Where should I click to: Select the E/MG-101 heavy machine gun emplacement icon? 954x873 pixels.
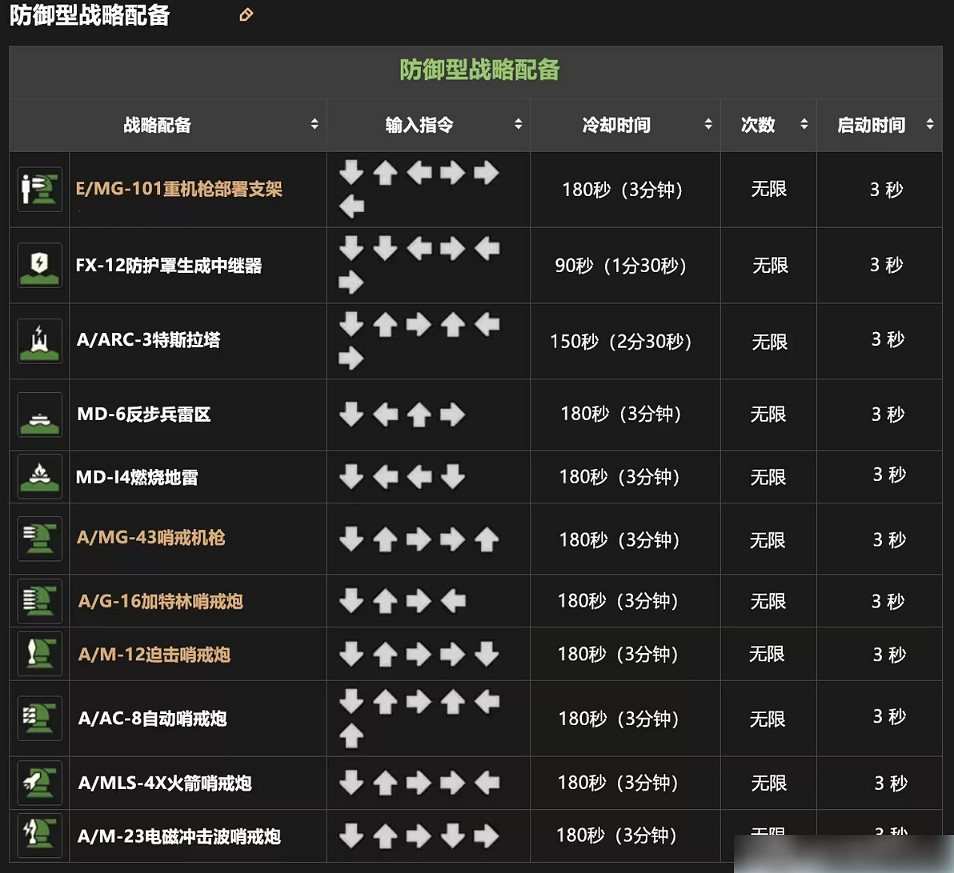[x=38, y=188]
